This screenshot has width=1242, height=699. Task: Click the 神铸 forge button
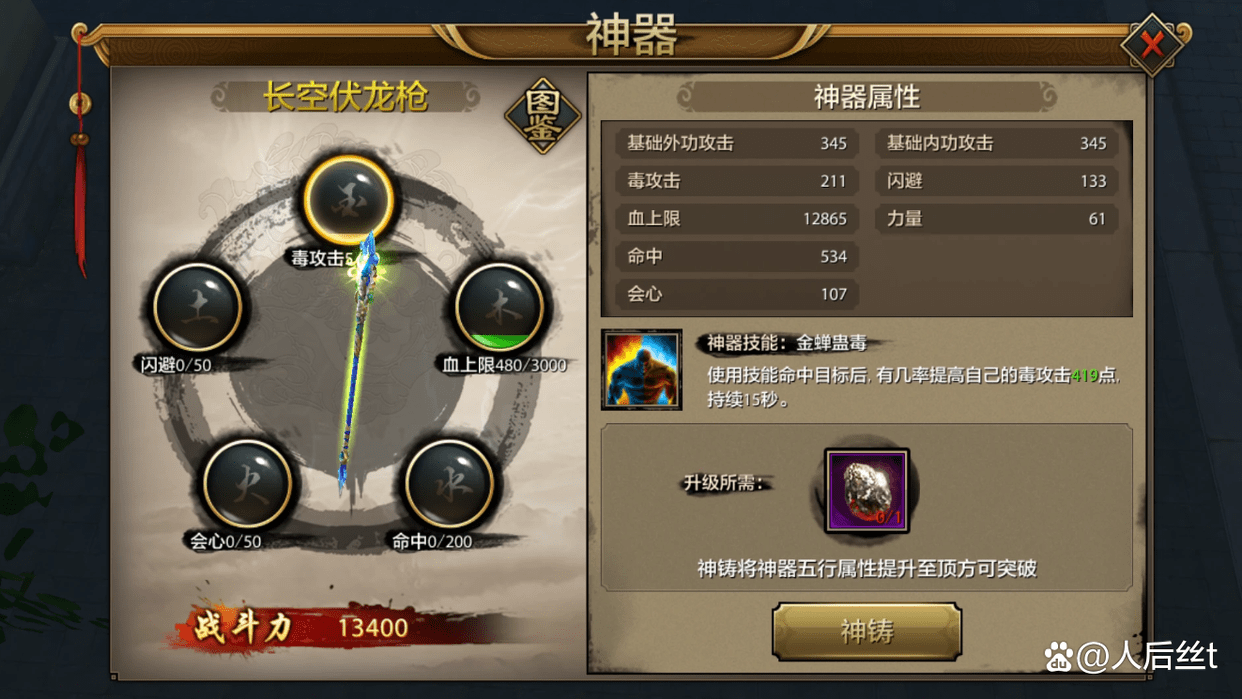coord(867,631)
